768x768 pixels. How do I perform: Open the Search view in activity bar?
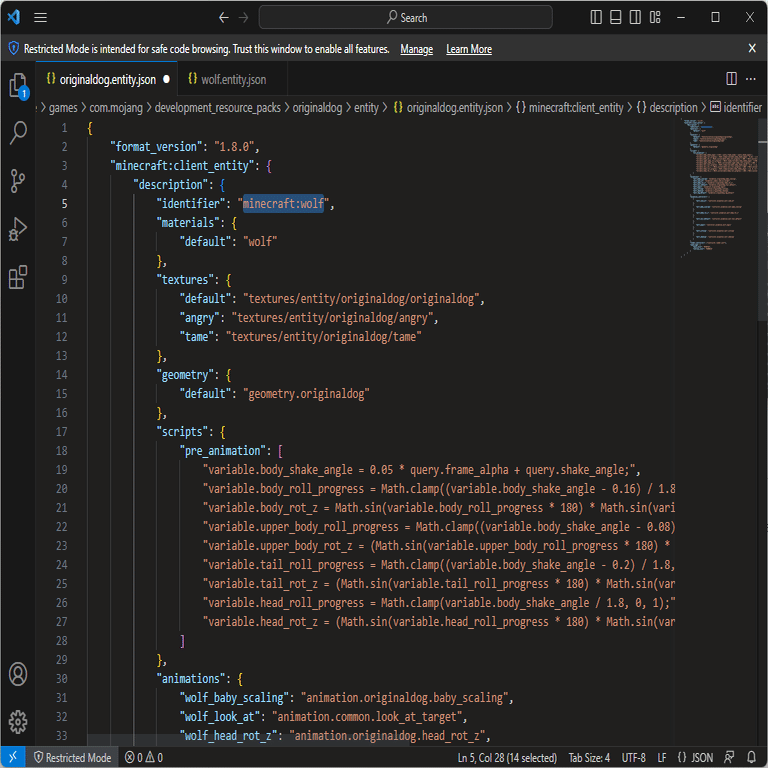(18, 132)
